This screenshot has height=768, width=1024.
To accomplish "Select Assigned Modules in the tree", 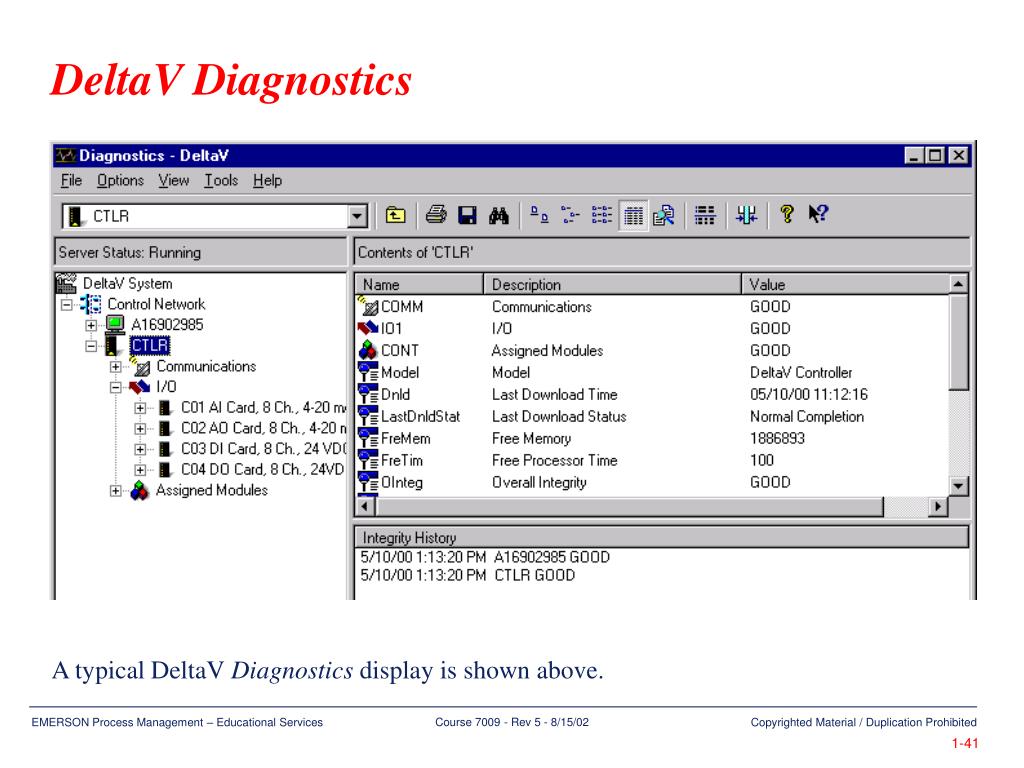I will 212,490.
